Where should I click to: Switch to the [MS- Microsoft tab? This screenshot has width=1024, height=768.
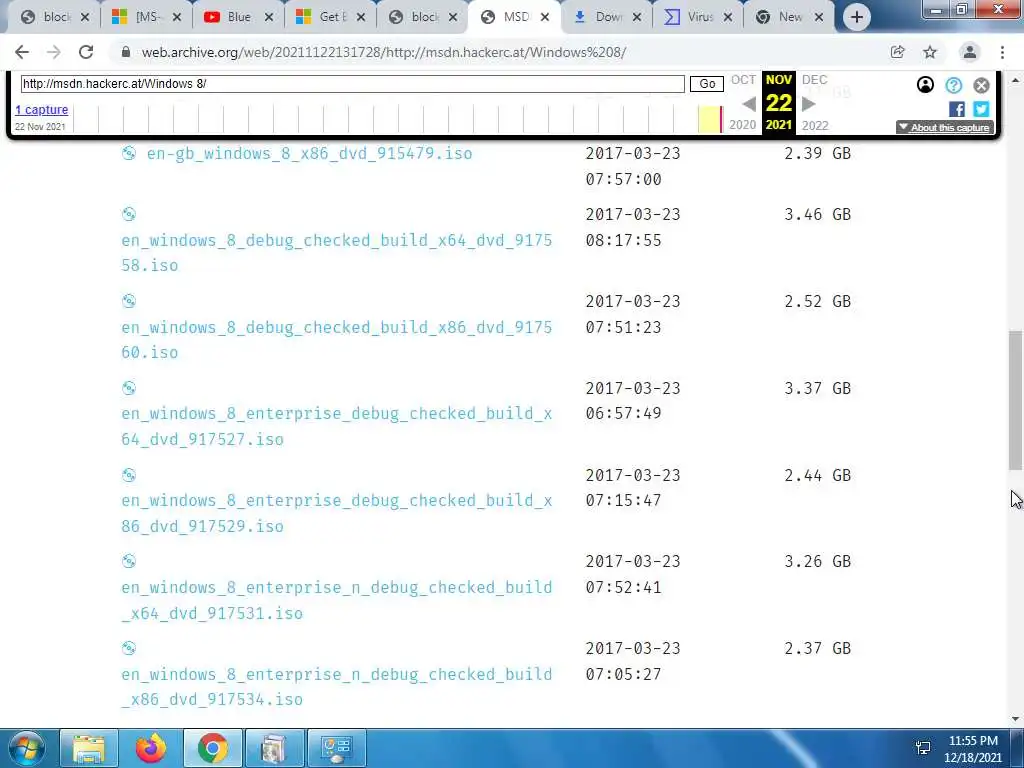click(x=147, y=17)
